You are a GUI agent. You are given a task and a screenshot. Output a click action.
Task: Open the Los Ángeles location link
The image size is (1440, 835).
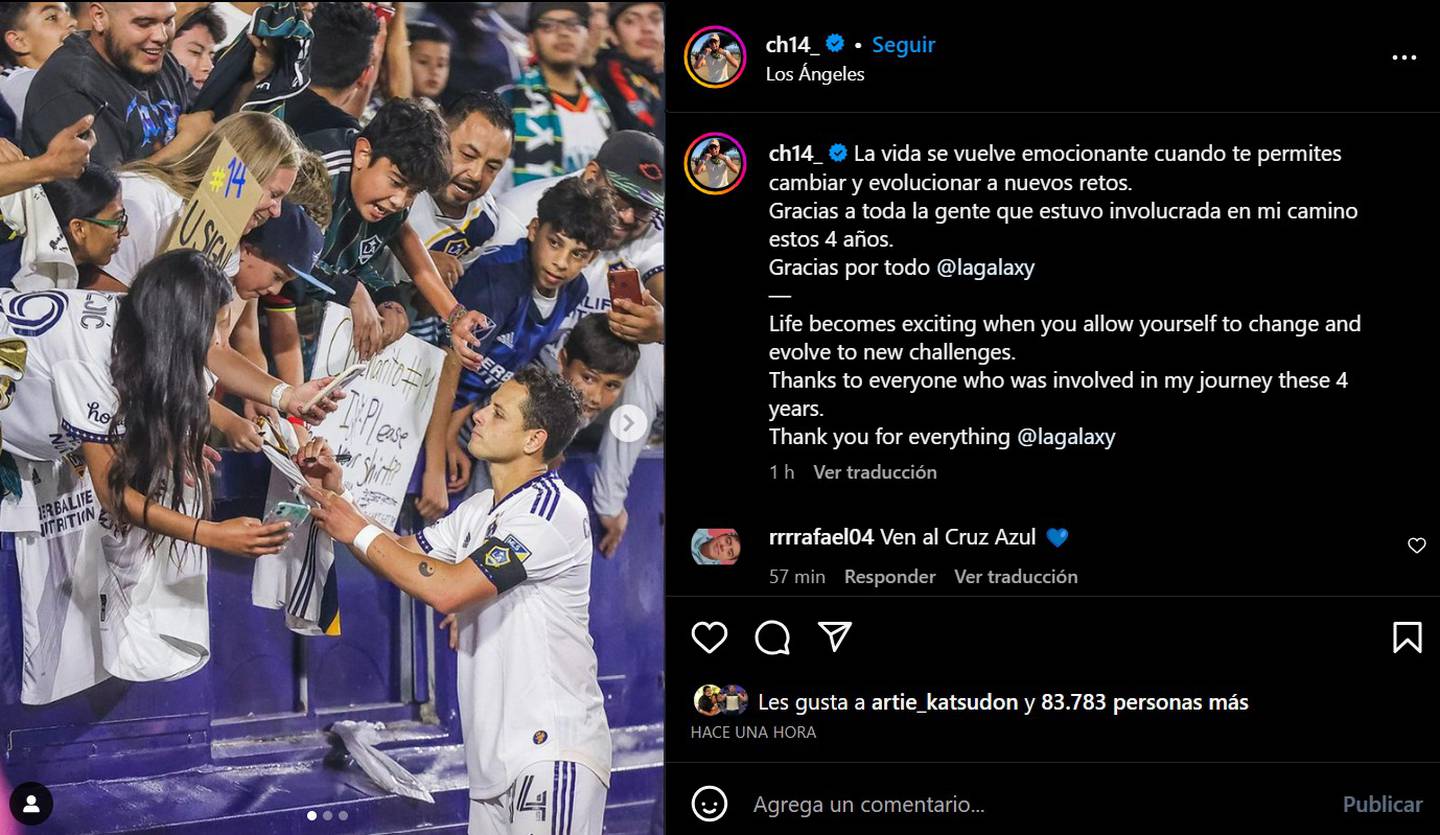coord(815,74)
